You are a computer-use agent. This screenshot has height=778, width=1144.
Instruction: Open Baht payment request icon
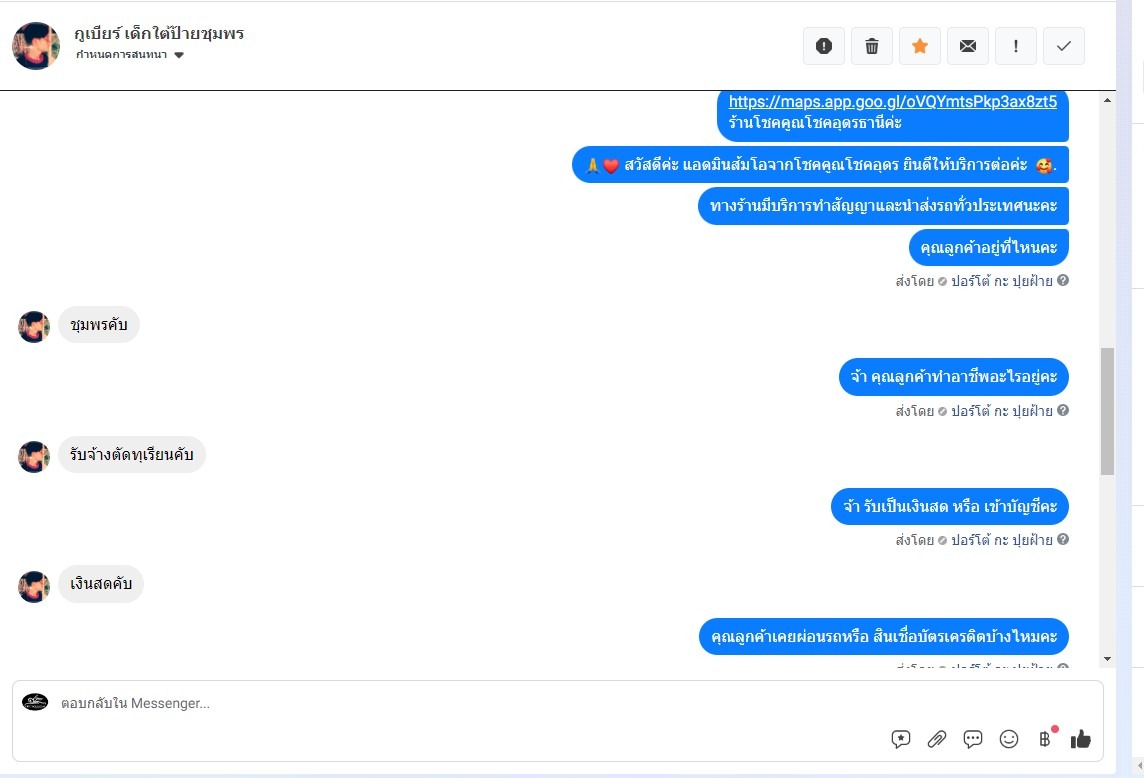[x=1046, y=739]
